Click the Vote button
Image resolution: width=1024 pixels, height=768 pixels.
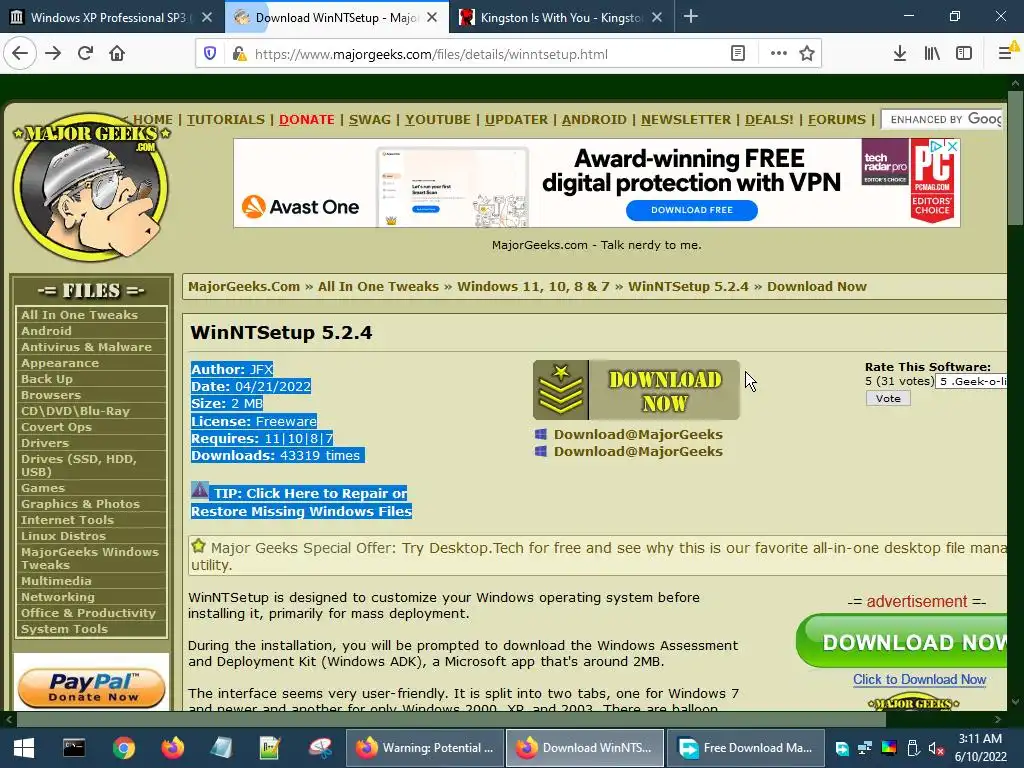[888, 398]
